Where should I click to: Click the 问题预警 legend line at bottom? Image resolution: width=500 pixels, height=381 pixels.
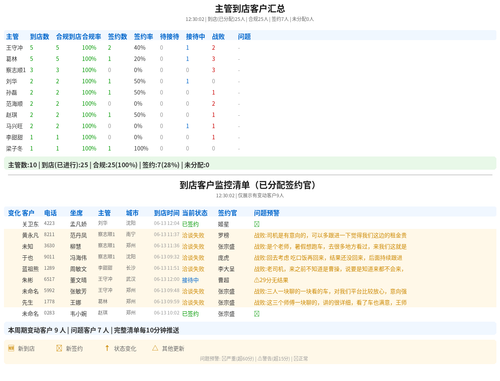tap(254, 359)
